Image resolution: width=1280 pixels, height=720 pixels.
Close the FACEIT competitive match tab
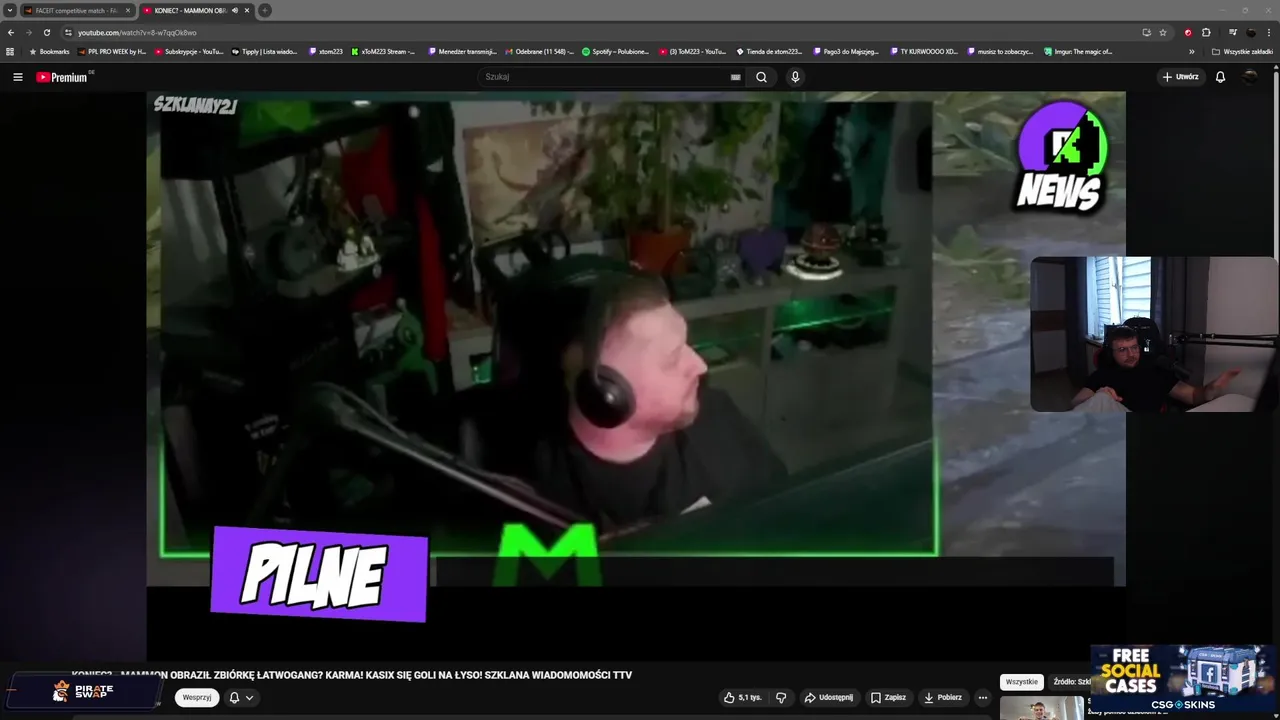pos(127,10)
